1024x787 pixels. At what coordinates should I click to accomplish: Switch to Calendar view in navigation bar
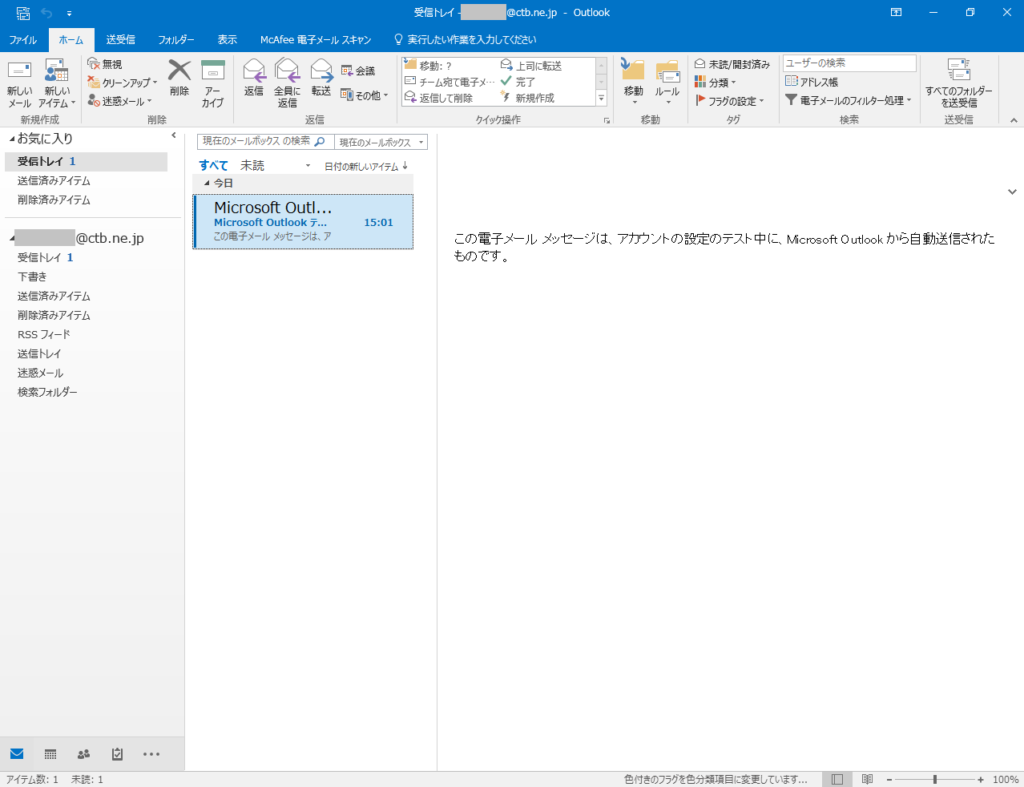coord(50,754)
